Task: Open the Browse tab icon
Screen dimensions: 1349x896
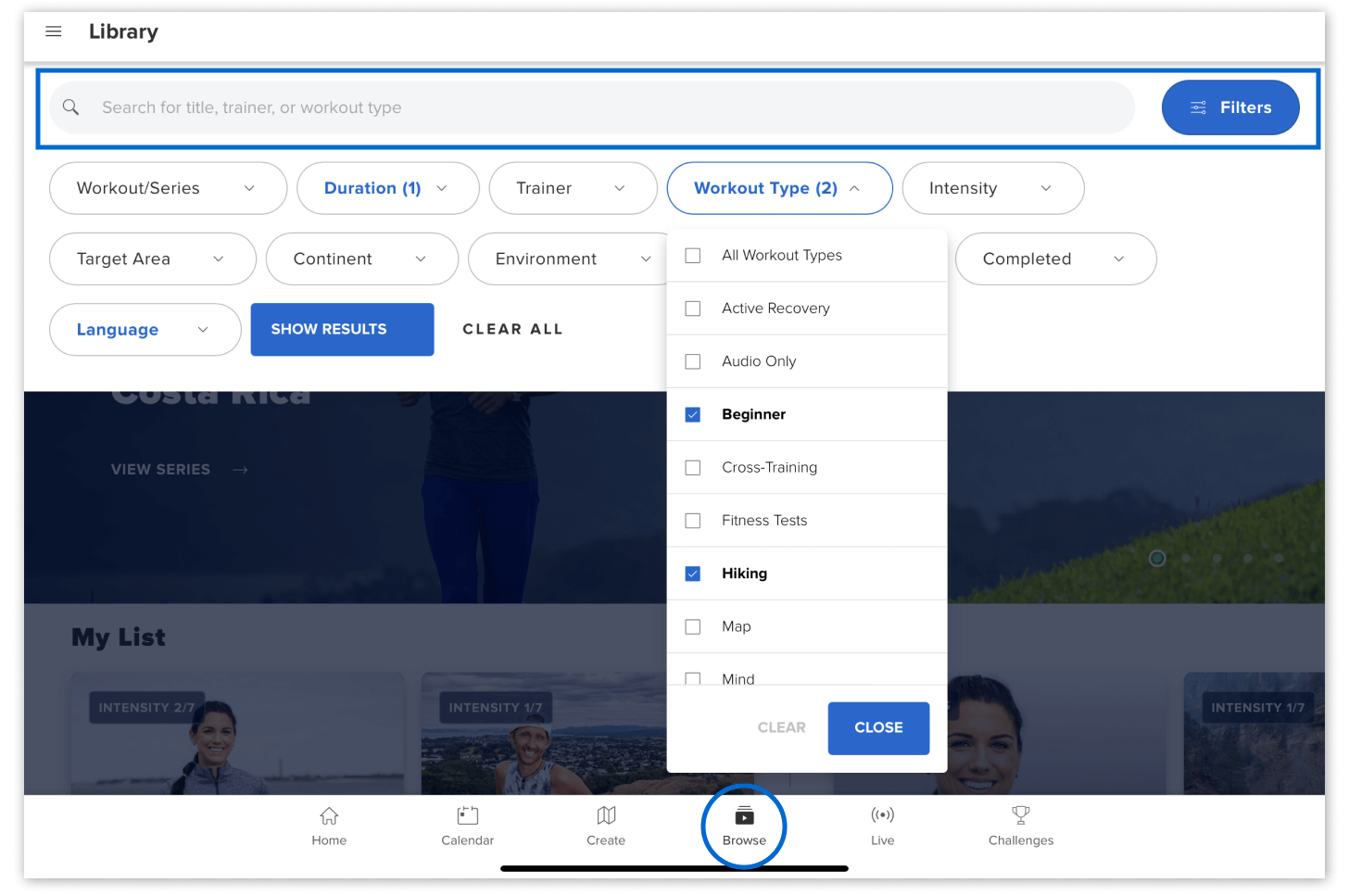Action: (743, 815)
